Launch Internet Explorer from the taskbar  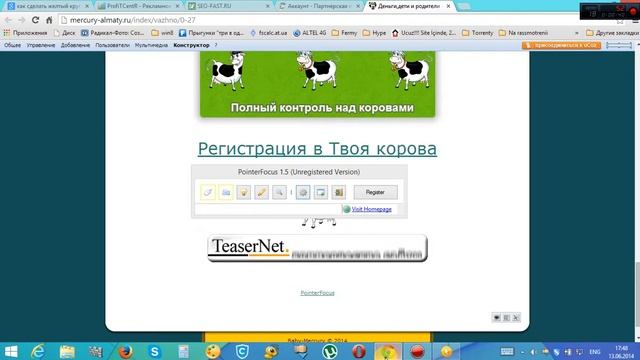click(x=38, y=351)
